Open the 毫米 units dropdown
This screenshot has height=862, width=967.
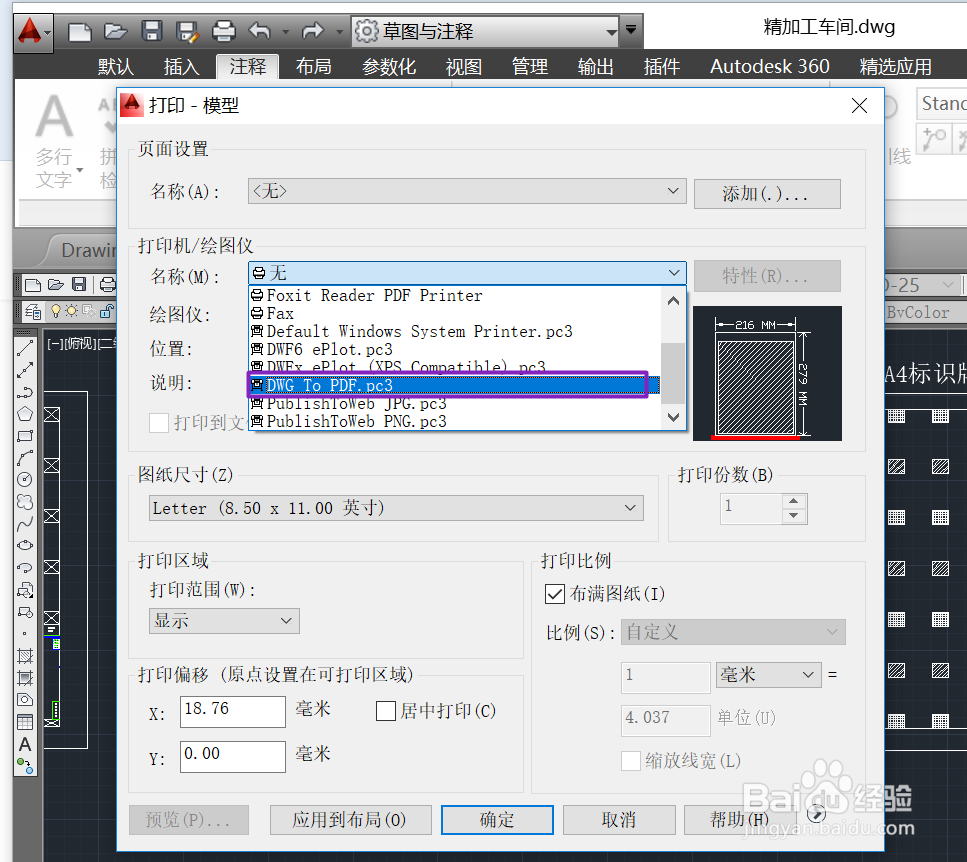coord(768,675)
